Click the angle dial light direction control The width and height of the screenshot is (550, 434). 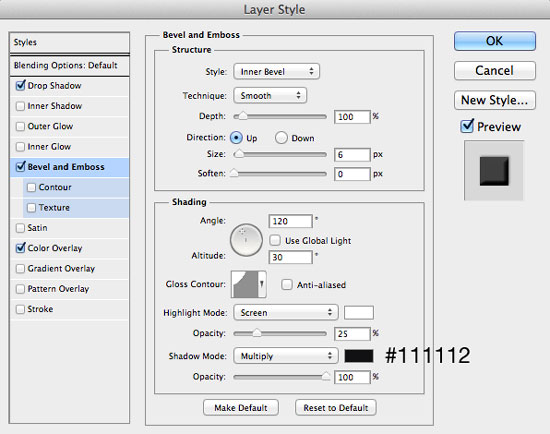click(x=246, y=240)
